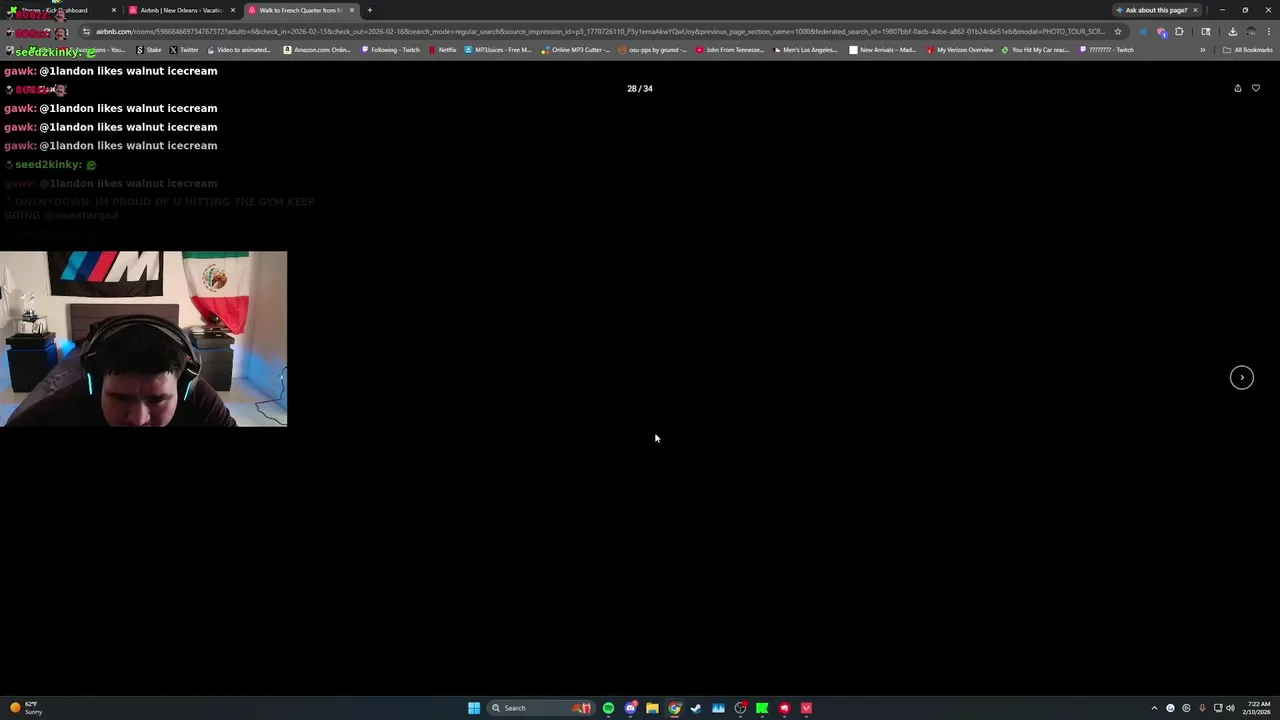The image size is (1280, 720).
Task: Open the MP3Juices bookmark
Action: pos(498,50)
